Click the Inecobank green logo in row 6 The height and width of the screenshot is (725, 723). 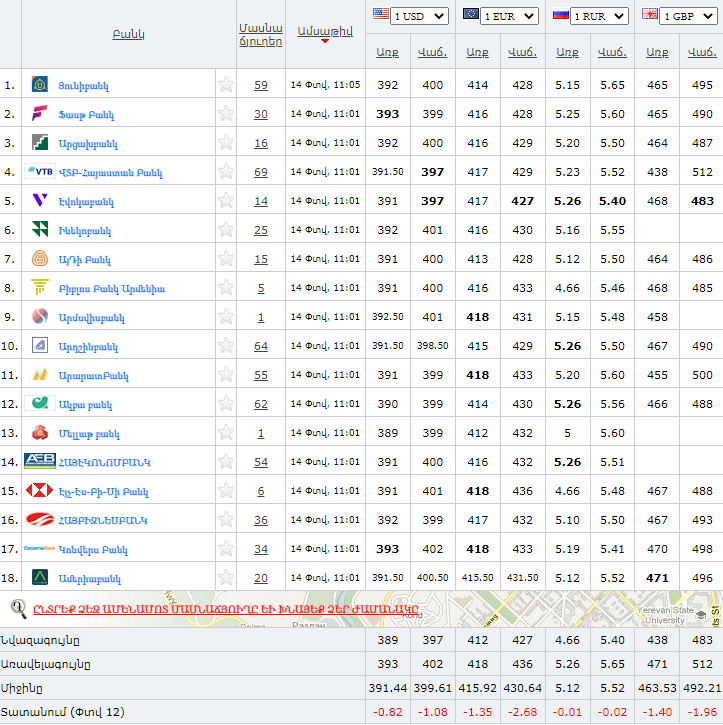pos(40,229)
